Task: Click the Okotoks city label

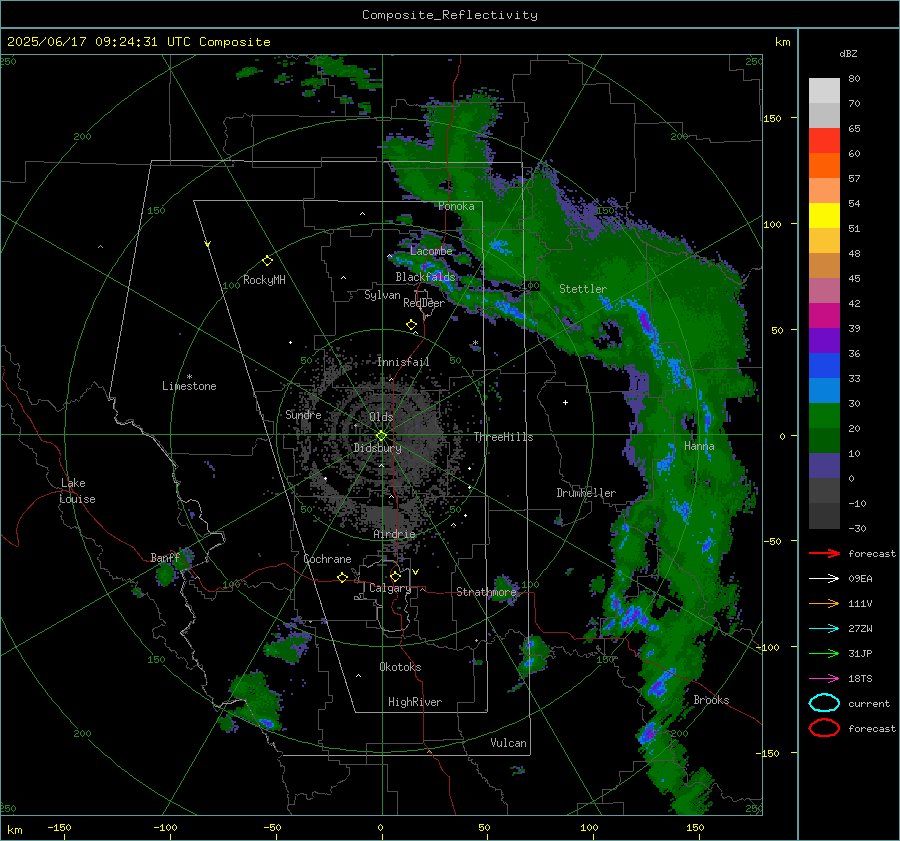Action: click(x=400, y=667)
